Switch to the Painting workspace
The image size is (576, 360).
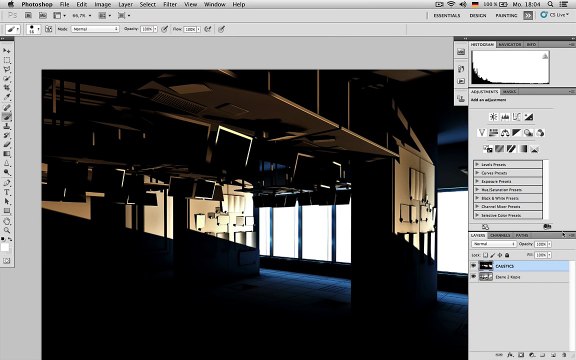506,15
